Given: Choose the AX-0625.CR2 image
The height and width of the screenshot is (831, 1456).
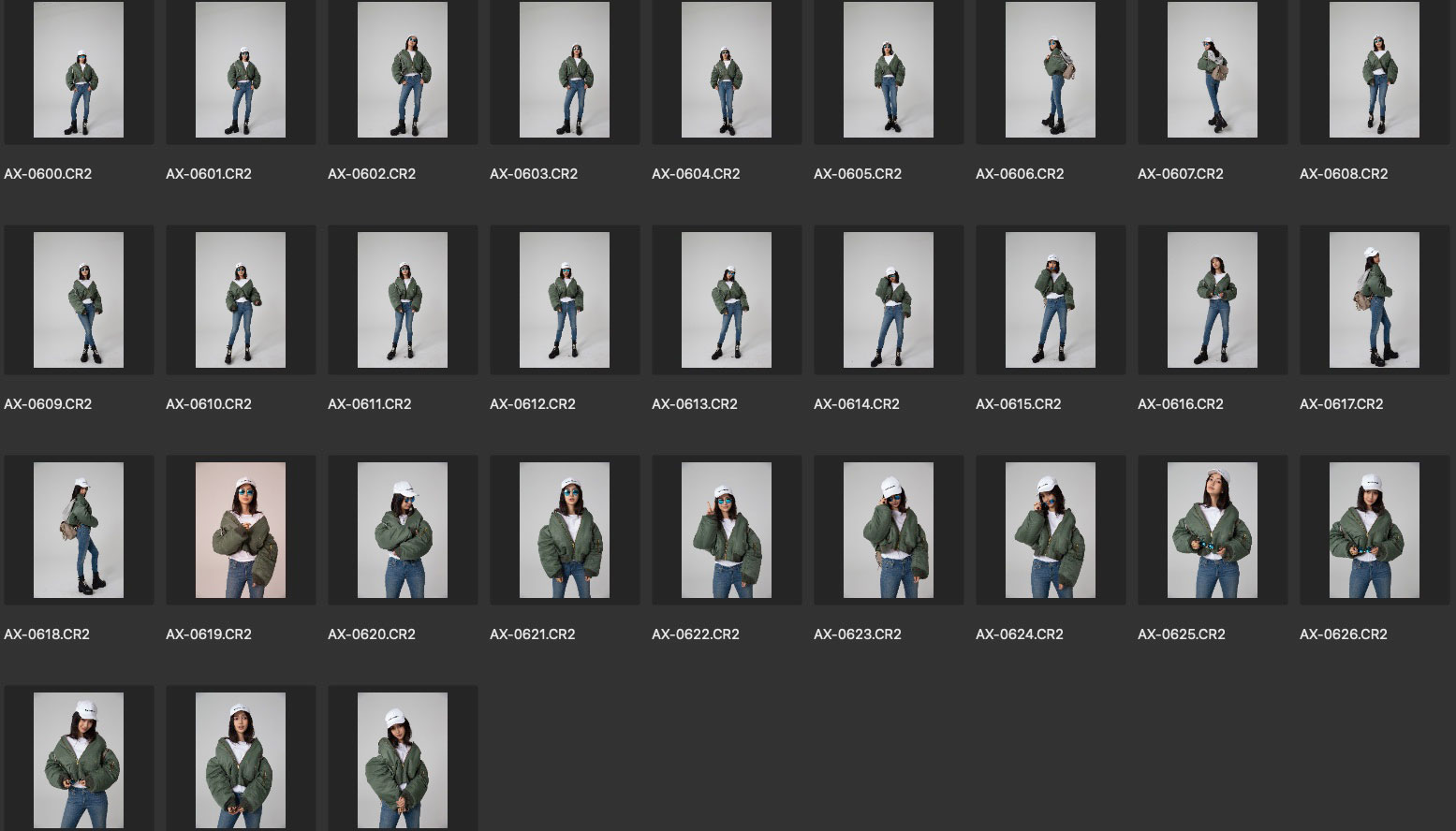Looking at the screenshot, I should tap(1213, 531).
